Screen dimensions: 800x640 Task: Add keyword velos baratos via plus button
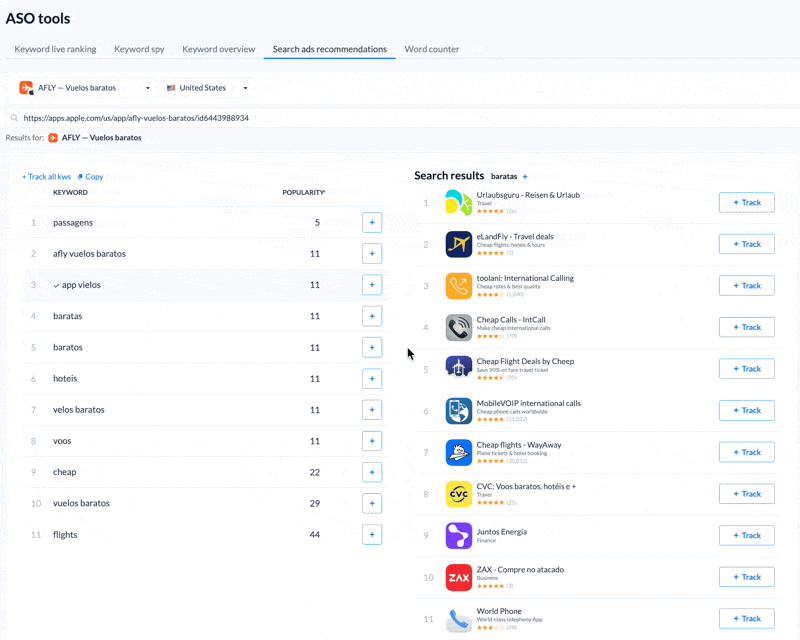coord(372,409)
